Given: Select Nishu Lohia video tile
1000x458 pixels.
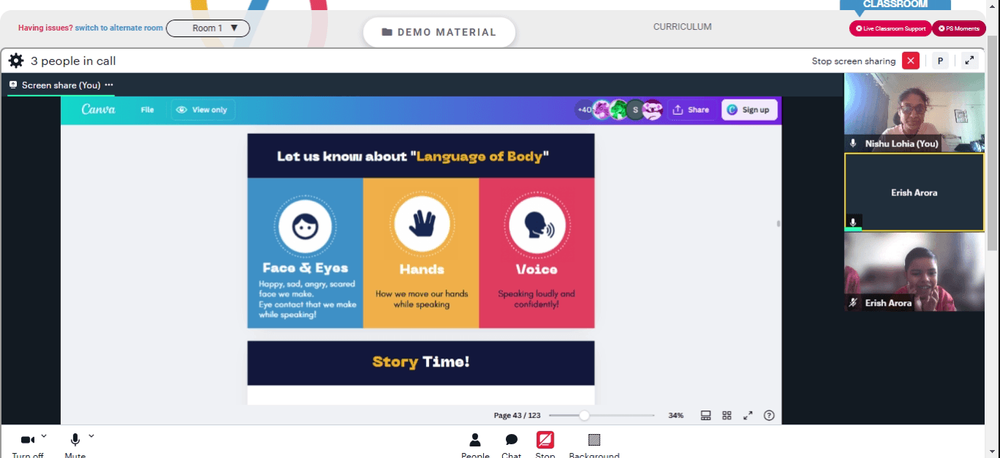Looking at the screenshot, I should pyautogui.click(x=914, y=112).
